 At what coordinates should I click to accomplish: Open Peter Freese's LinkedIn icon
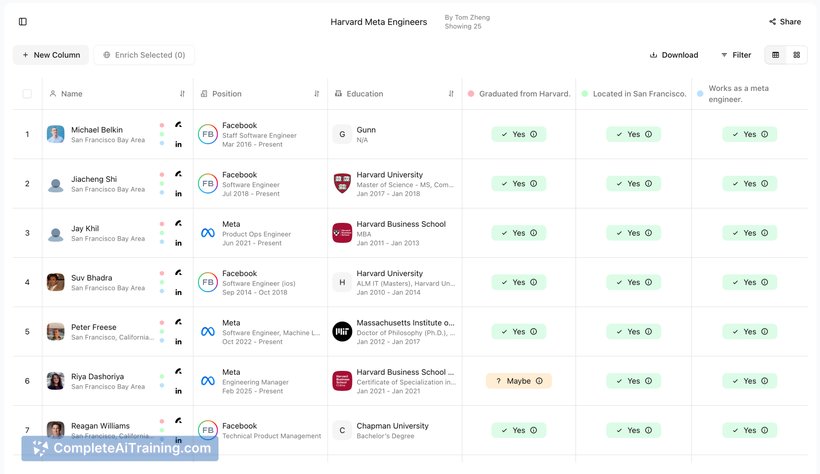pos(178,342)
